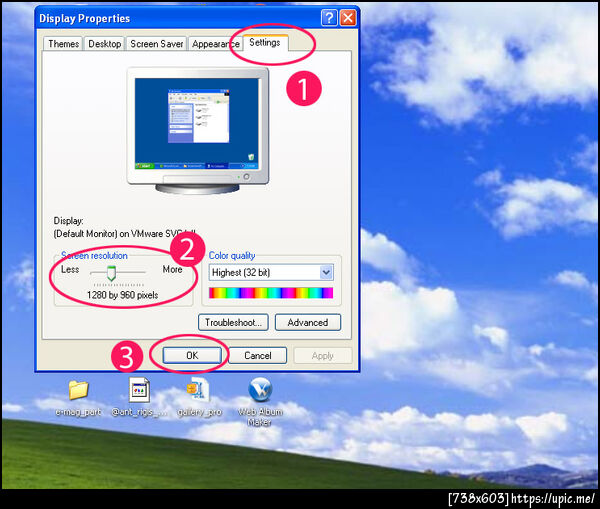
Task: Confirm with the OK button
Action: pos(192,356)
